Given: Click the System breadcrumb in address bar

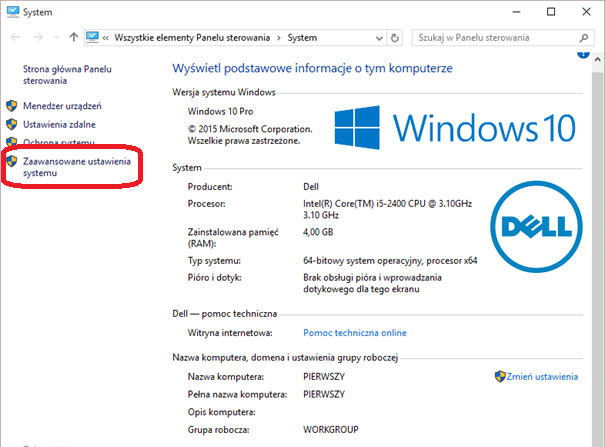Looking at the screenshot, I should [x=302, y=38].
